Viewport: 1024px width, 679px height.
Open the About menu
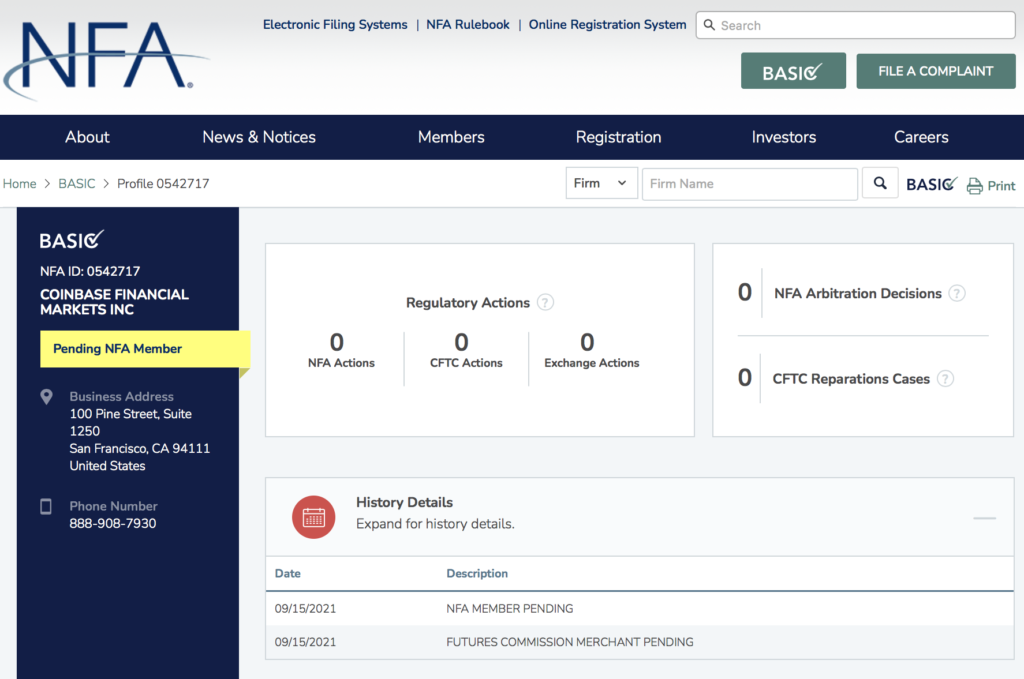click(88, 137)
